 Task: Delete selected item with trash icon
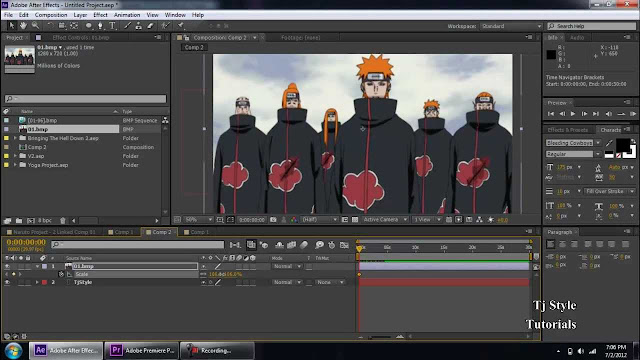(62, 220)
